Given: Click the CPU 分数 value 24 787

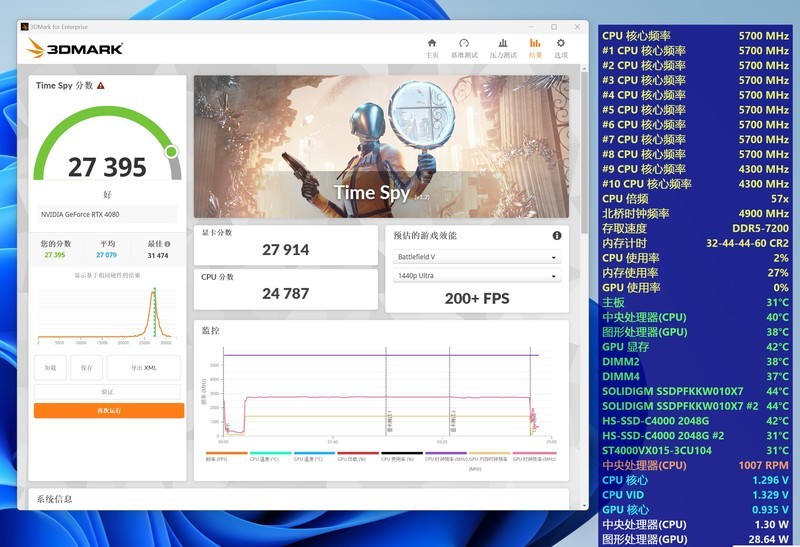Looking at the screenshot, I should click(x=286, y=293).
